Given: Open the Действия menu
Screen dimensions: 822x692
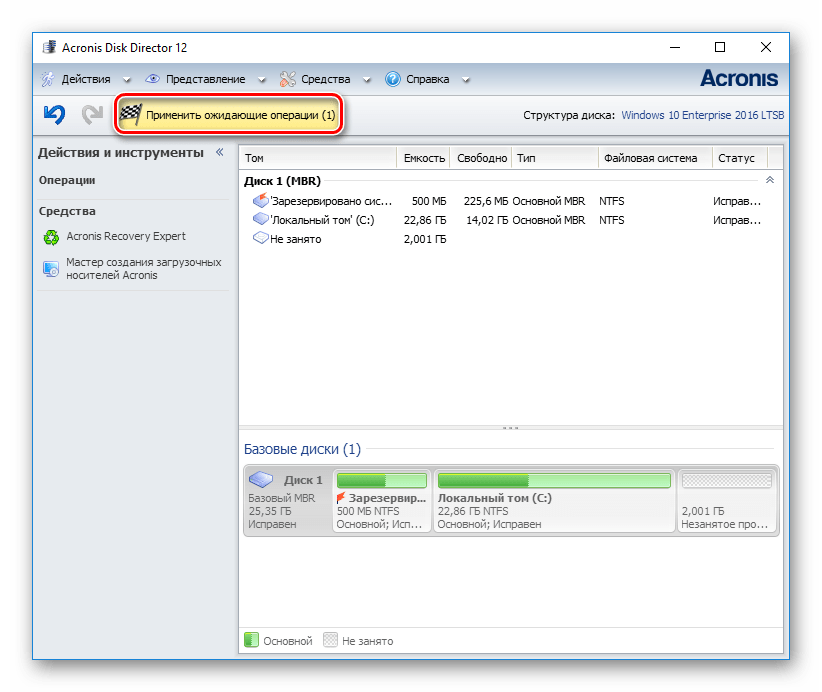Looking at the screenshot, I should click(x=85, y=79).
